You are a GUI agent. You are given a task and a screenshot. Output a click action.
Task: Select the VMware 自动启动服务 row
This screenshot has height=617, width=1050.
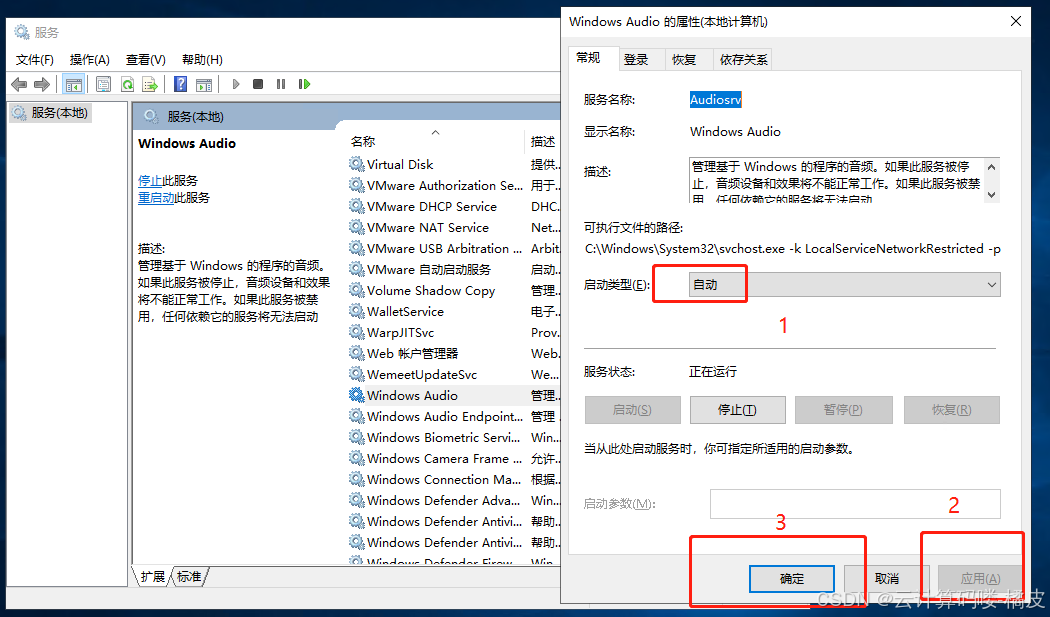click(x=454, y=269)
